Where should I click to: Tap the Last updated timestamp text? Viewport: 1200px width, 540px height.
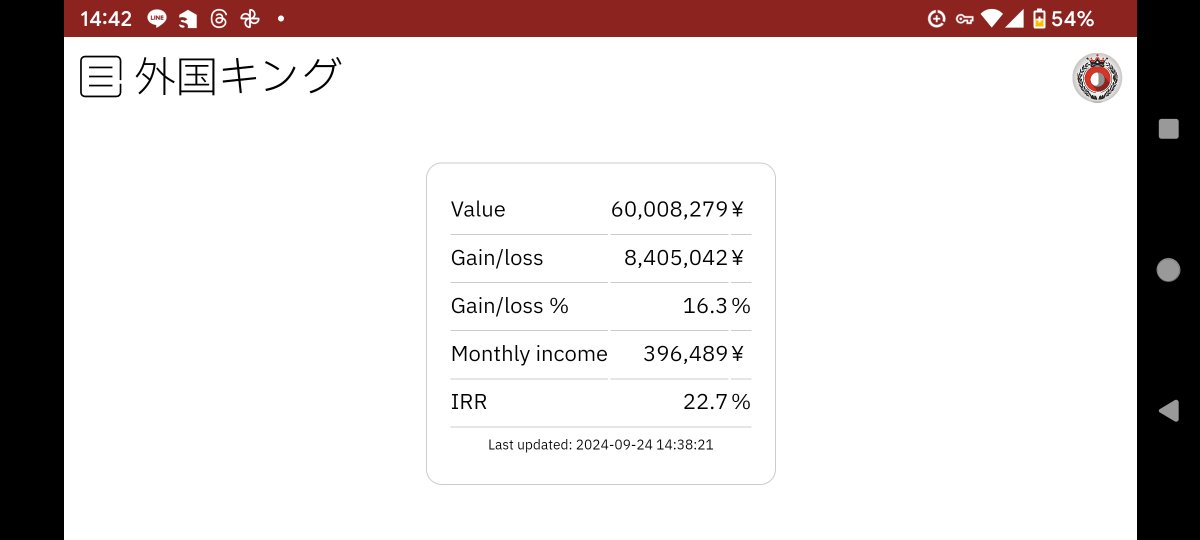click(x=600, y=445)
